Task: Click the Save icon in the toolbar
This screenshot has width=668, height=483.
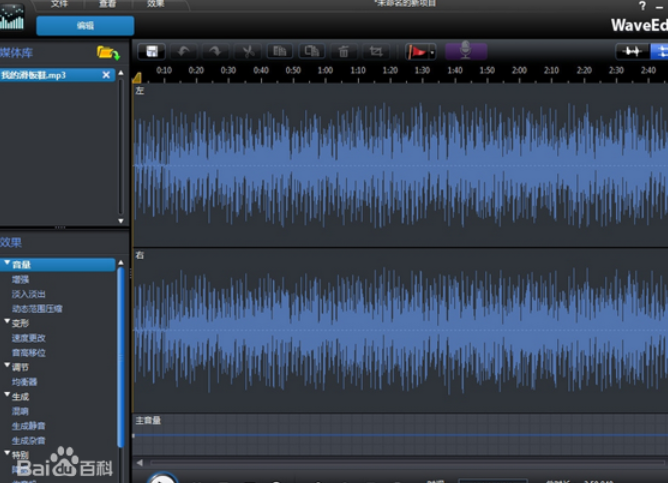Action: coord(152,52)
